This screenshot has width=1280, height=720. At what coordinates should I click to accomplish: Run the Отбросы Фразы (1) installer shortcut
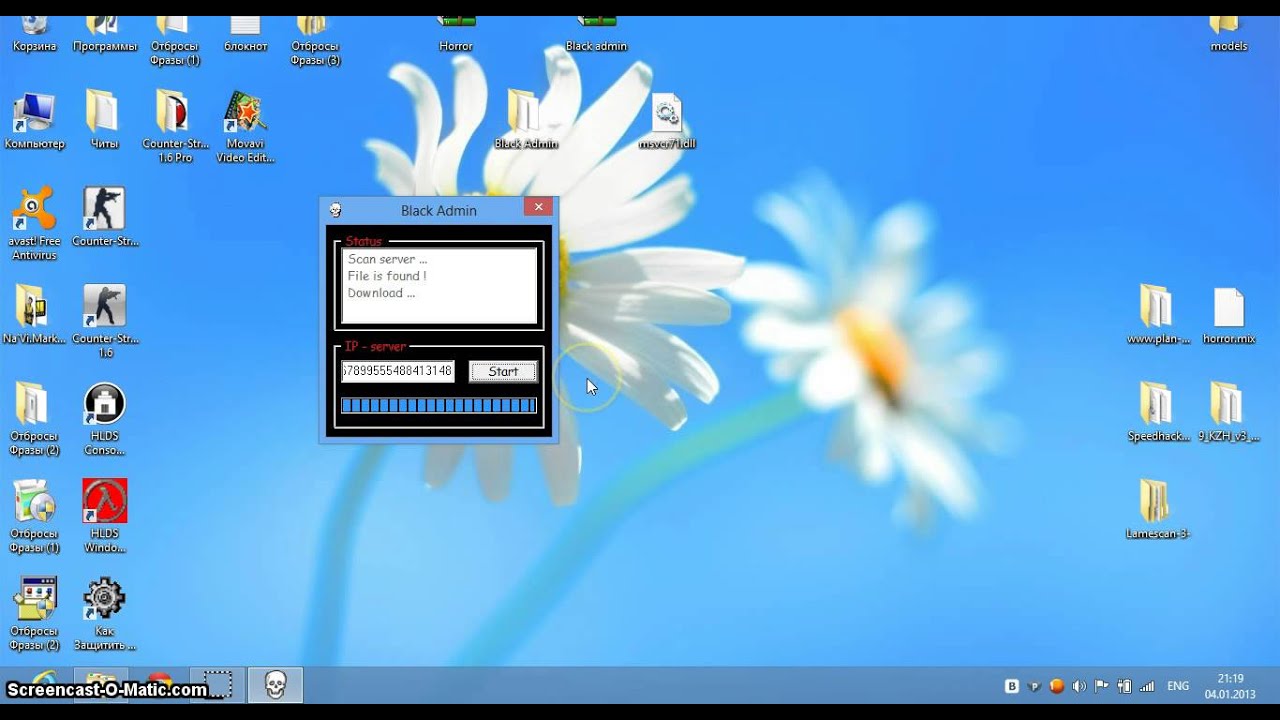35,516
